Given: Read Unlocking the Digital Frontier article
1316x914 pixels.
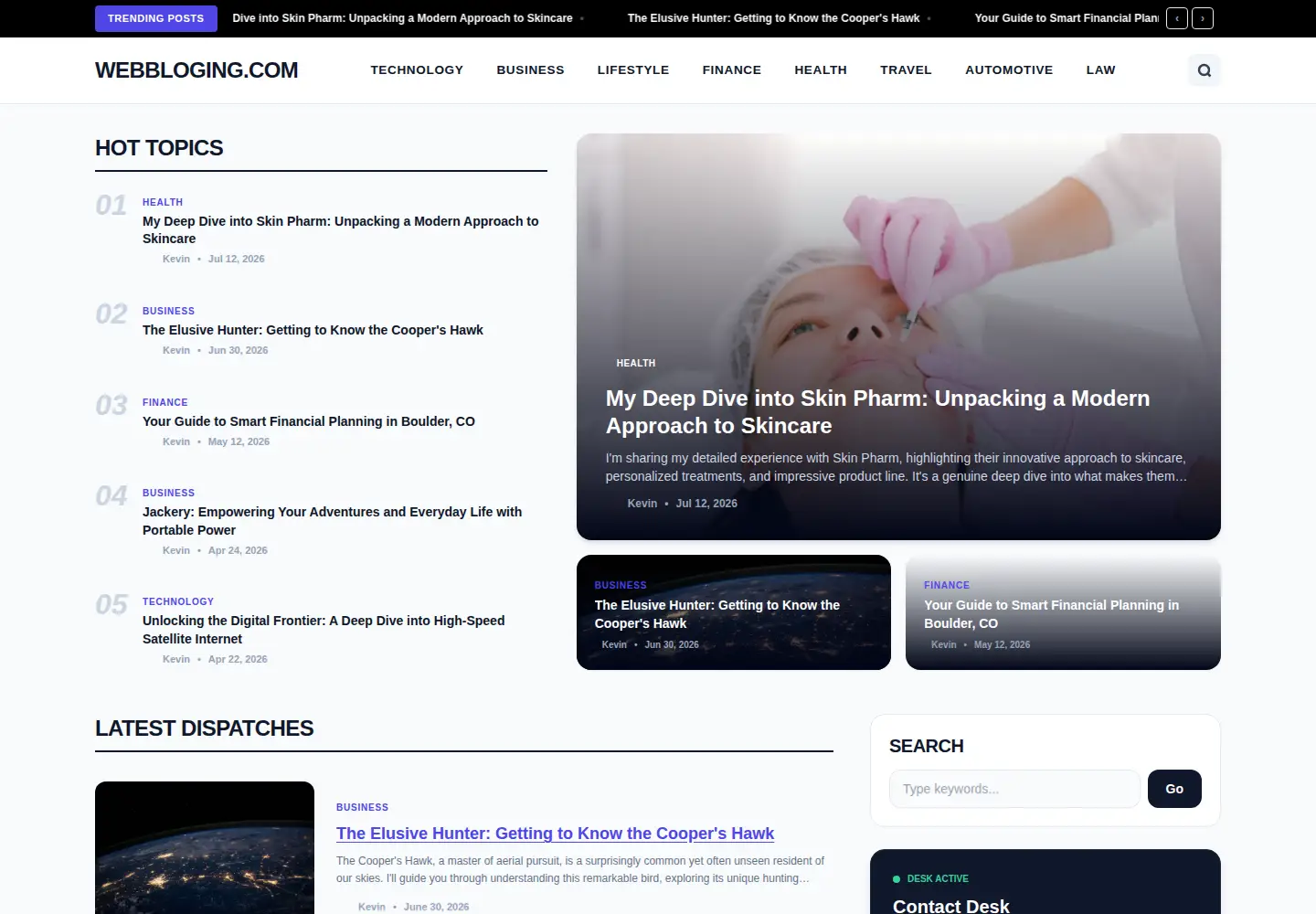Looking at the screenshot, I should (x=324, y=630).
